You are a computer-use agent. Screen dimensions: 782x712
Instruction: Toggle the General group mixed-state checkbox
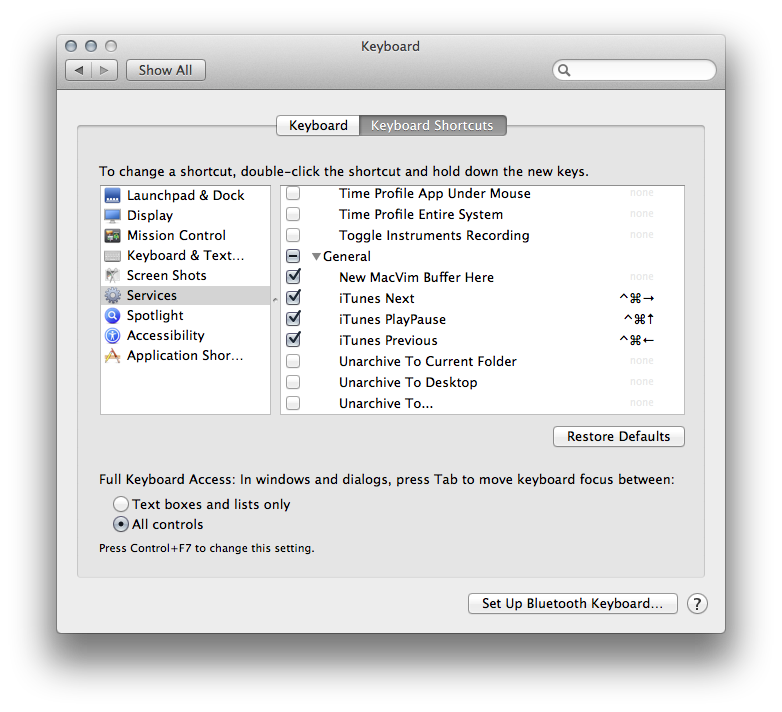pos(293,256)
